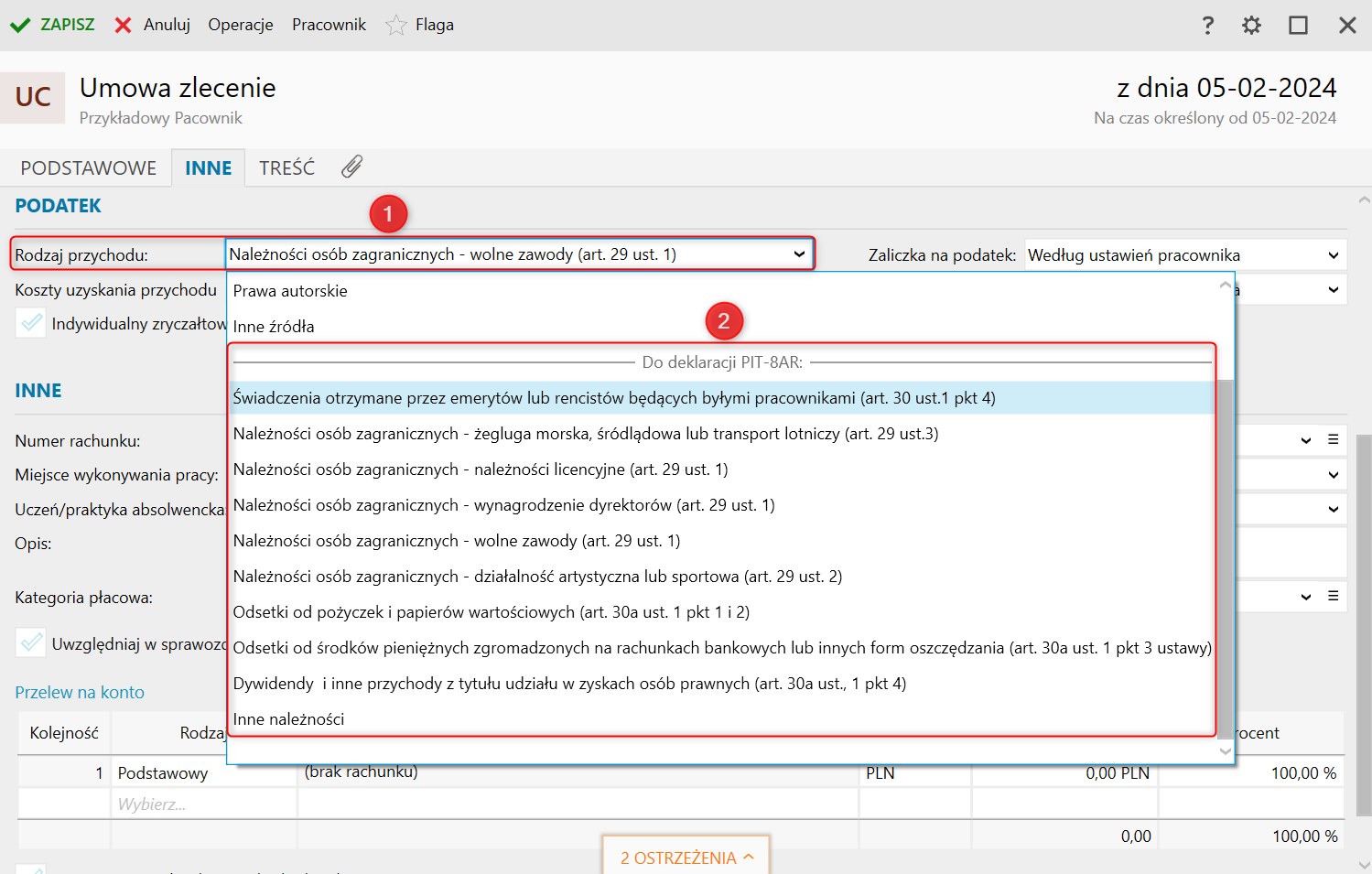Viewport: 1372px width, 874px height.
Task: Click the form's vertical scrollbar thumb
Action: pos(1364,625)
